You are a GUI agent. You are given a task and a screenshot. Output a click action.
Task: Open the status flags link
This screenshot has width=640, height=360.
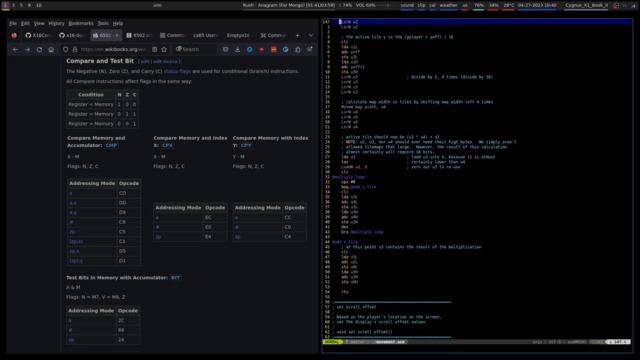click(x=177, y=71)
